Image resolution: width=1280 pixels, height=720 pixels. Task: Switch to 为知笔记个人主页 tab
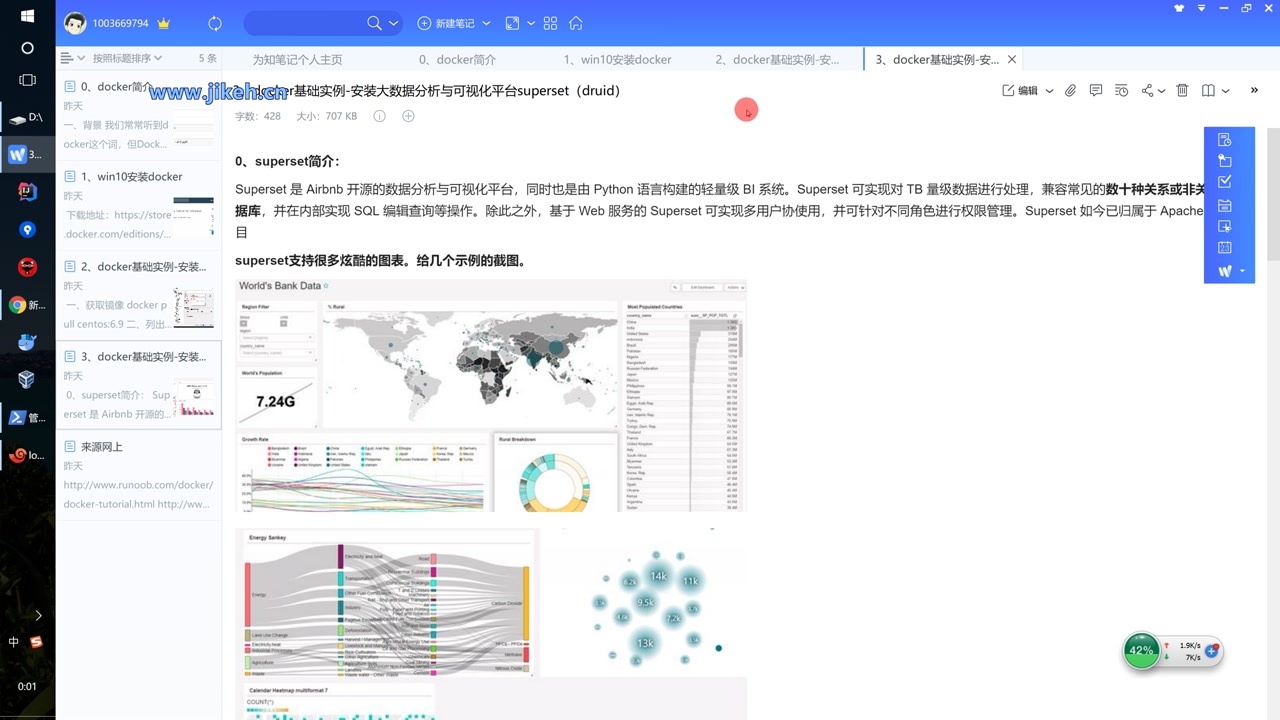pyautogui.click(x=297, y=60)
